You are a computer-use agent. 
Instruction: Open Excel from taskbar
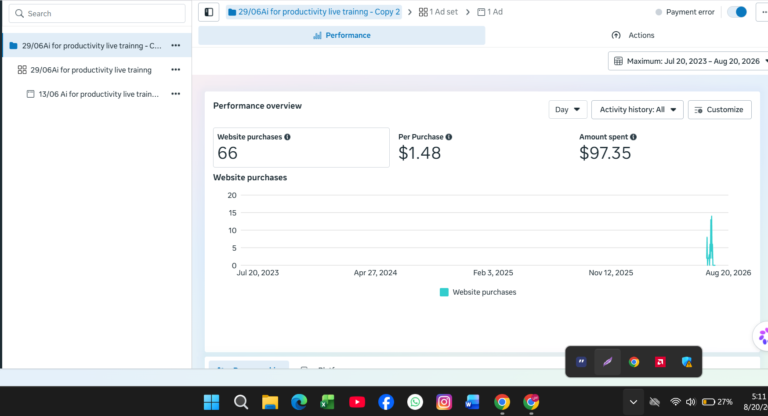tap(328, 402)
